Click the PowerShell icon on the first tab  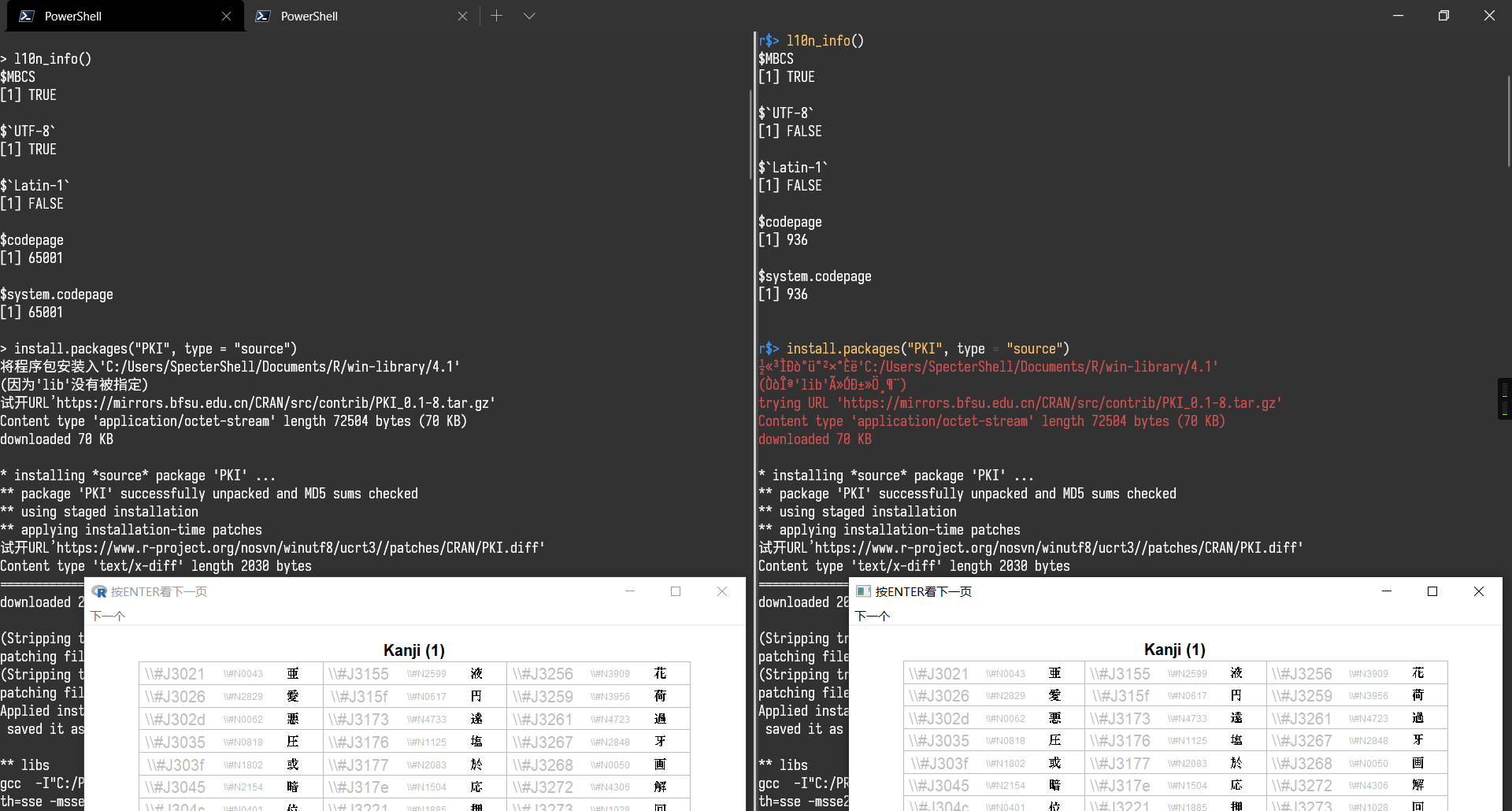click(x=28, y=16)
